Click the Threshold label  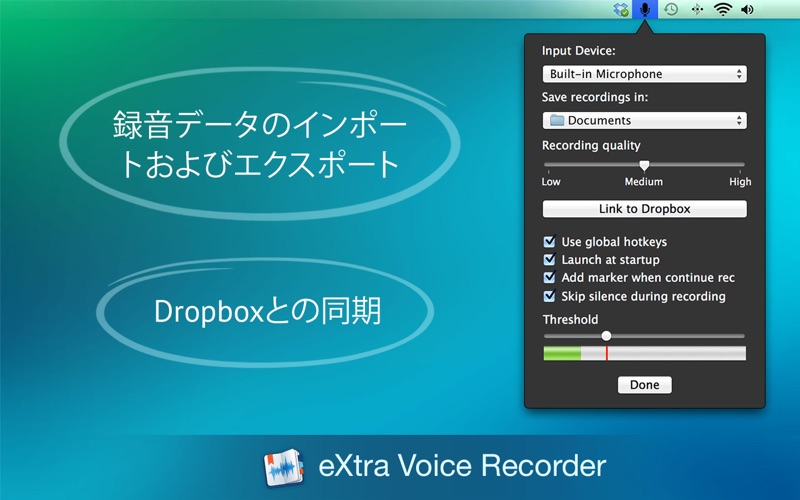pyautogui.click(x=570, y=319)
